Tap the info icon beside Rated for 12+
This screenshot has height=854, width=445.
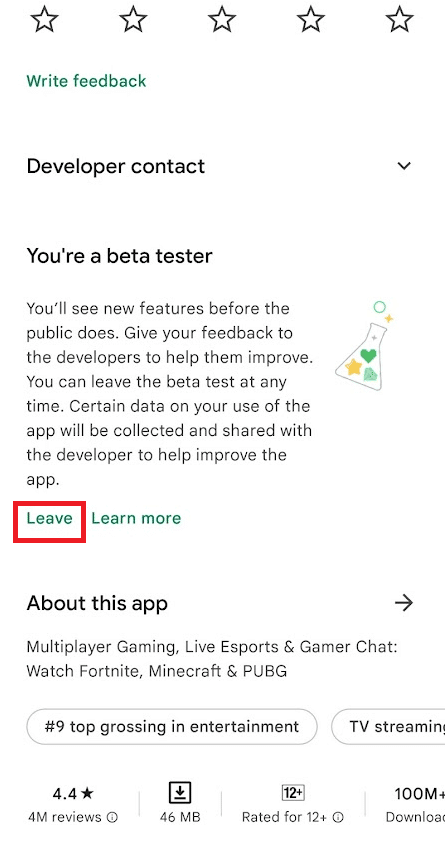tap(338, 817)
